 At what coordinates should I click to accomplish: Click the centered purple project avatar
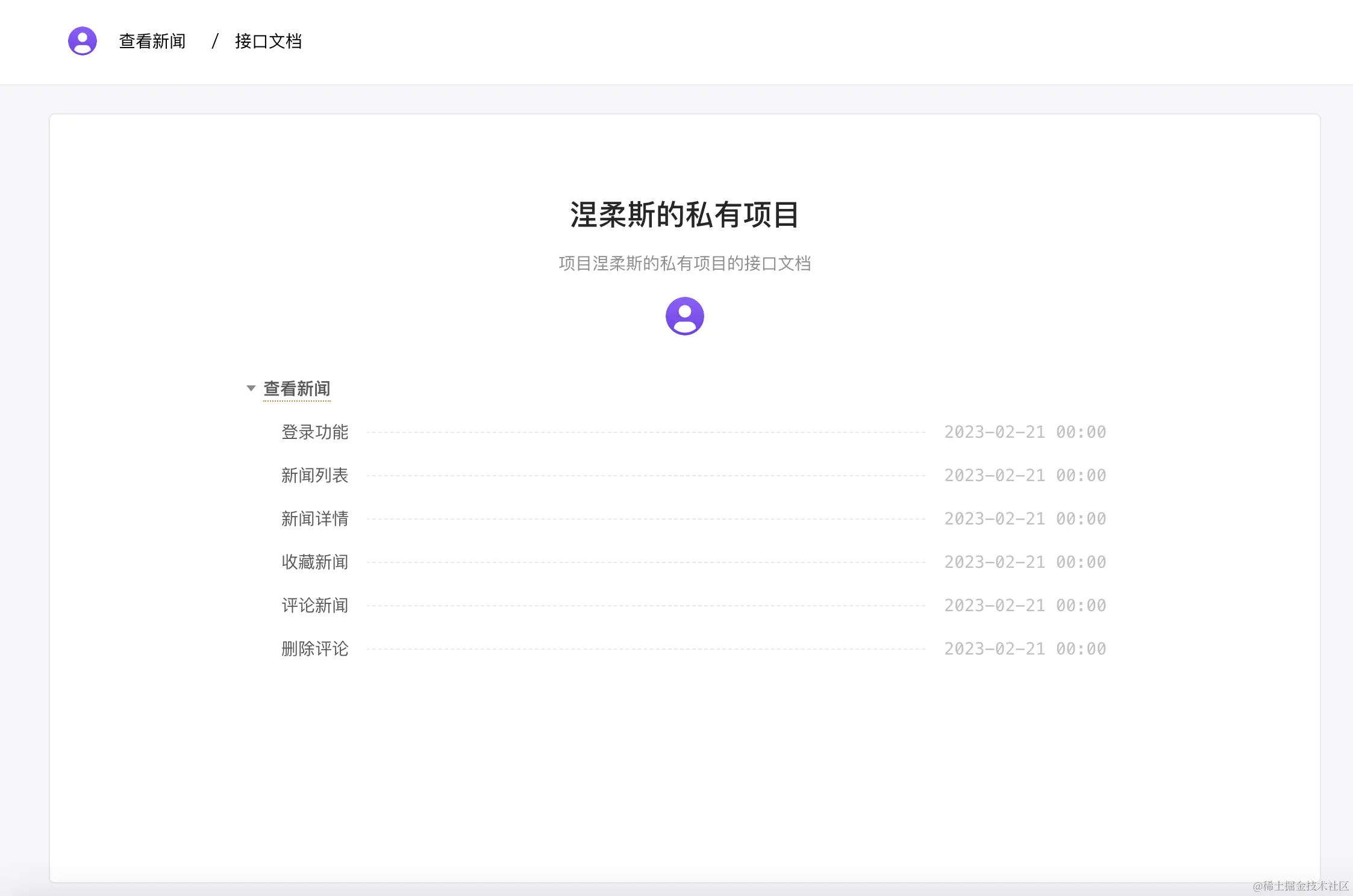(684, 316)
